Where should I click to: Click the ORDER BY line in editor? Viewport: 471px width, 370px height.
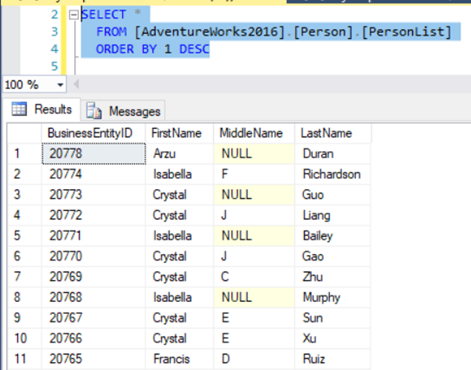click(153, 49)
